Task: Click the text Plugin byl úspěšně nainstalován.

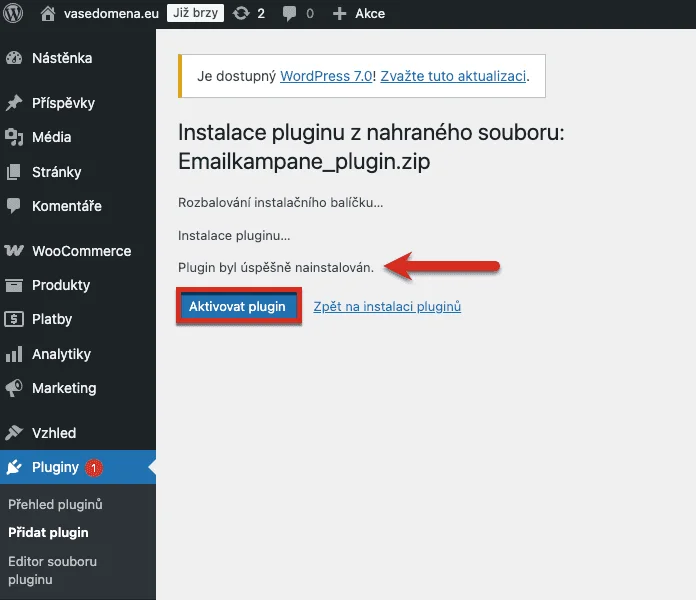Action: coord(276,268)
